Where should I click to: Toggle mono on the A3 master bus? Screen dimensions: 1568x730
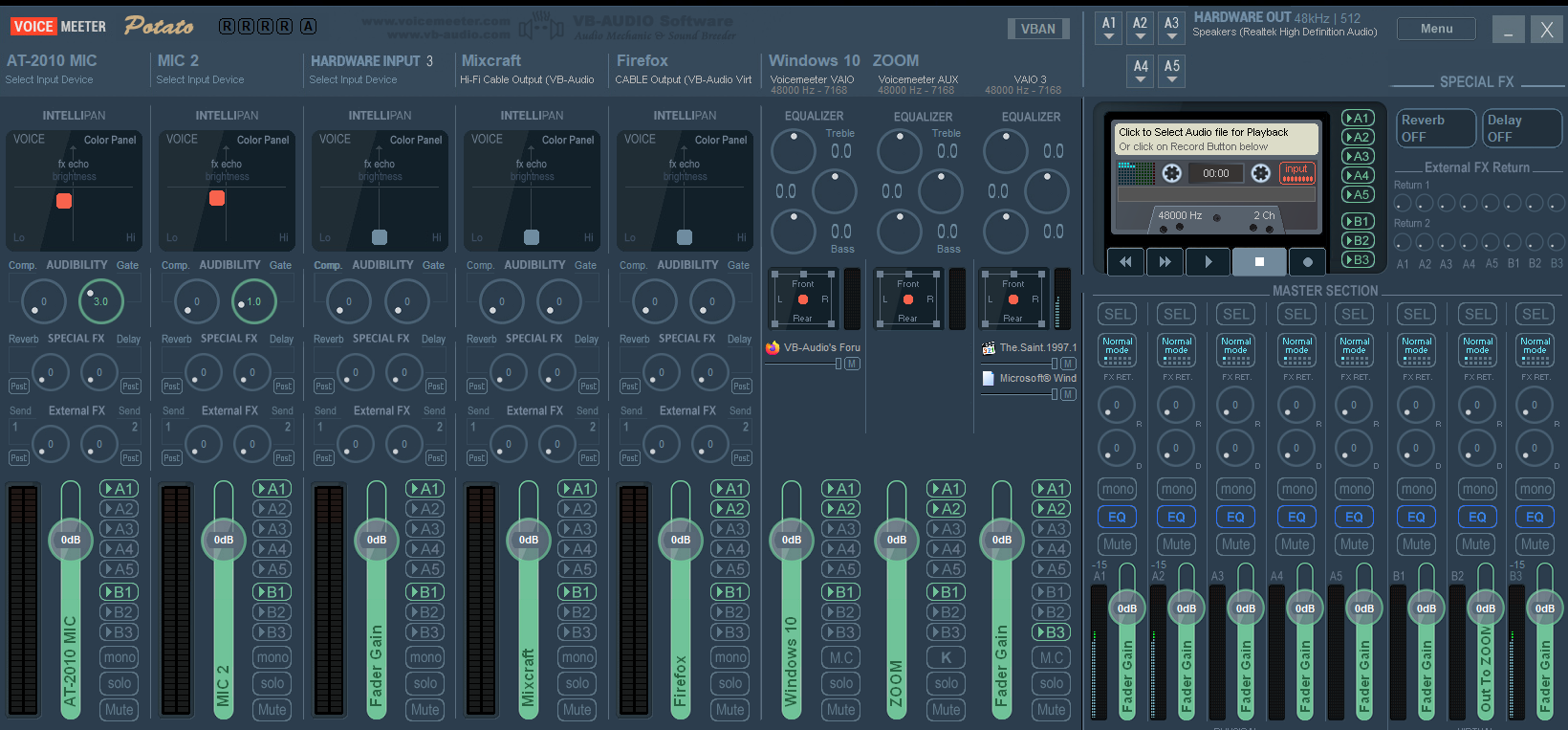pyautogui.click(x=1236, y=489)
